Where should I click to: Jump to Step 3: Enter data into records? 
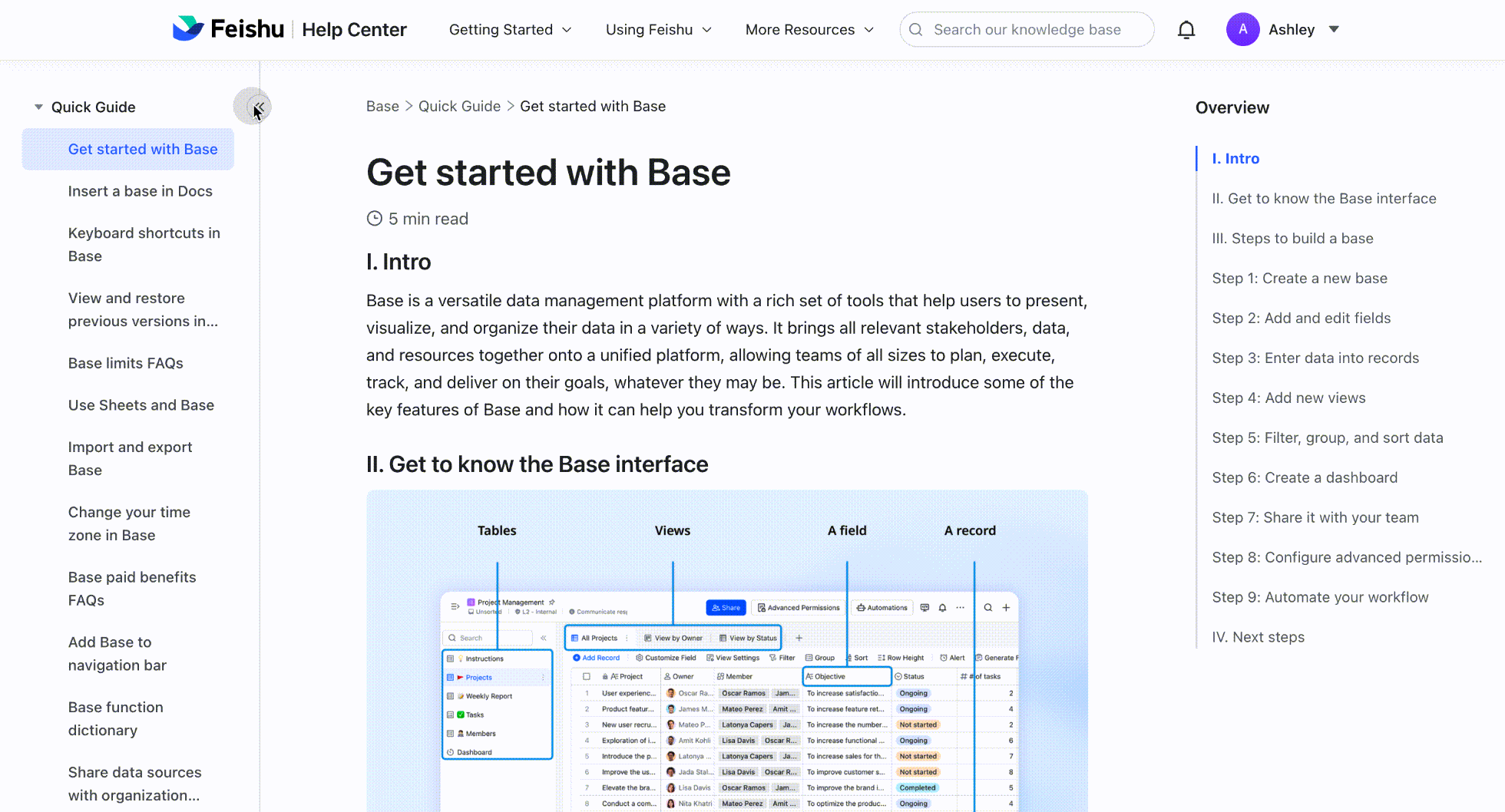(1315, 358)
